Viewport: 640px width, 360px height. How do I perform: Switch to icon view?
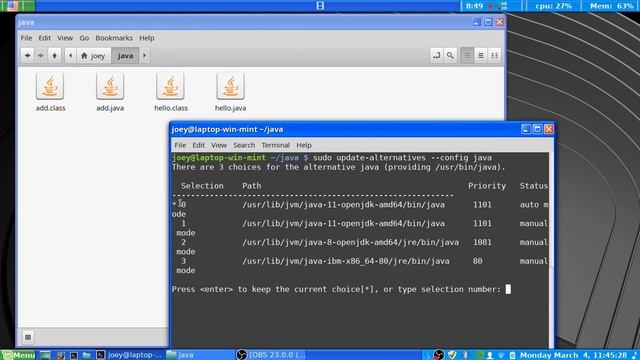[x=467, y=56]
